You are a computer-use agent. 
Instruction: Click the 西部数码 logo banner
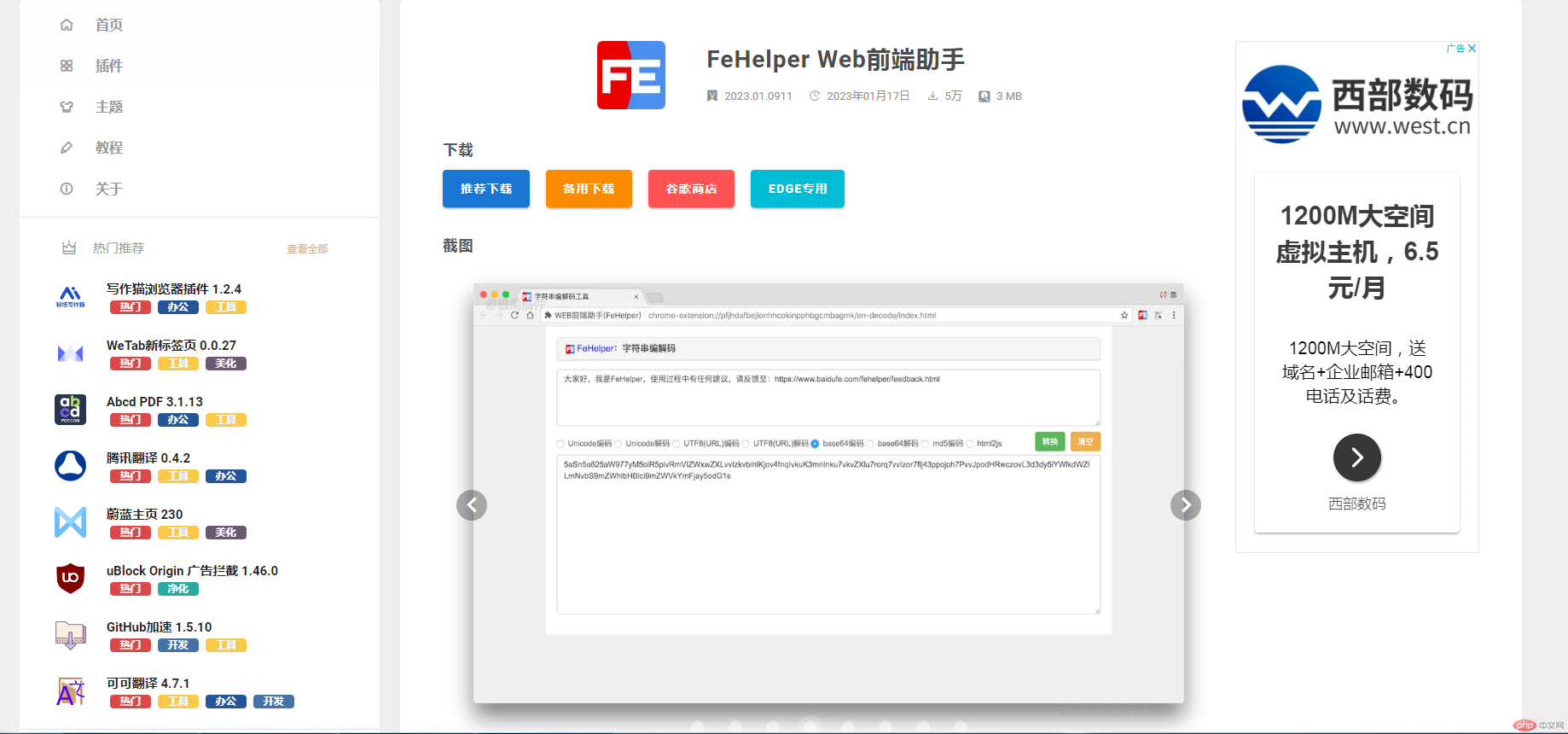pyautogui.click(x=1357, y=104)
